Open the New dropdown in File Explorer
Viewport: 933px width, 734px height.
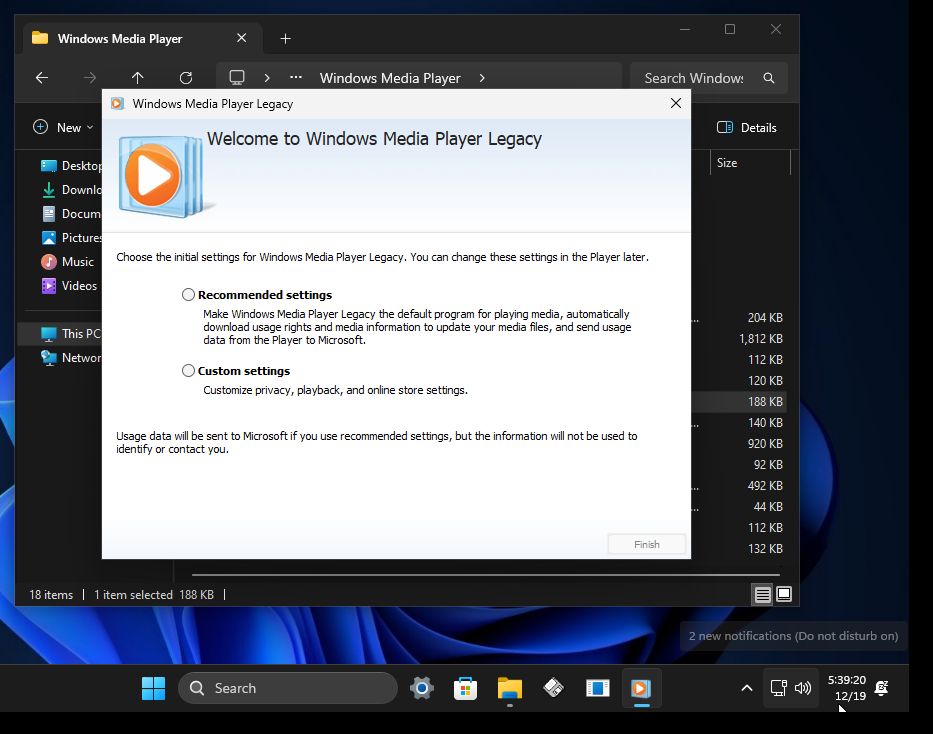tap(64, 127)
